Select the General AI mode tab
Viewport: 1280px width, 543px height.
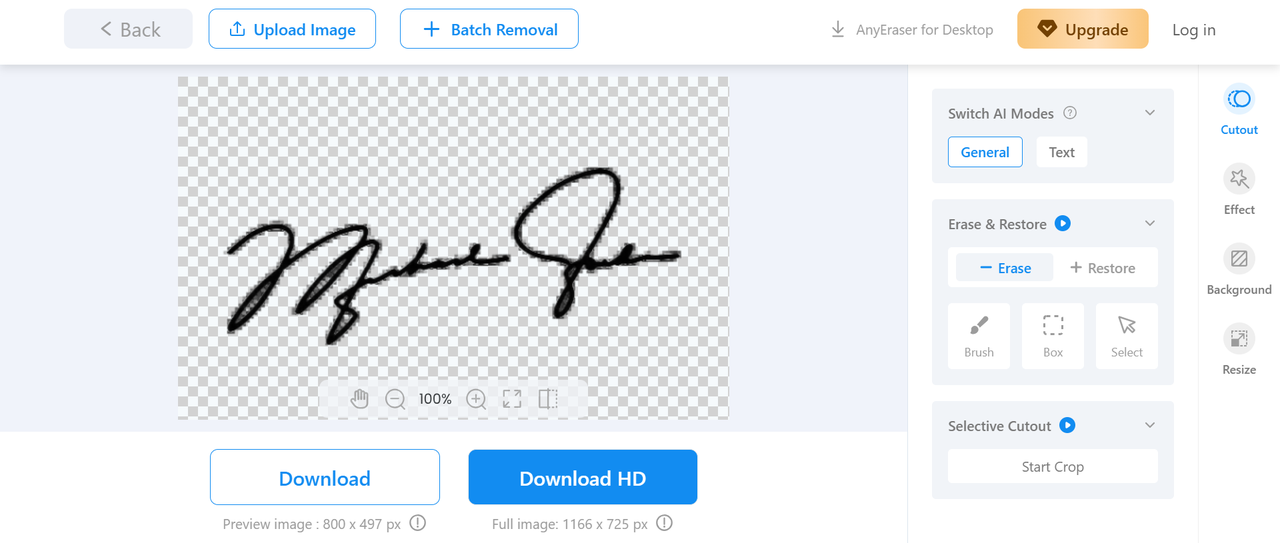(985, 152)
